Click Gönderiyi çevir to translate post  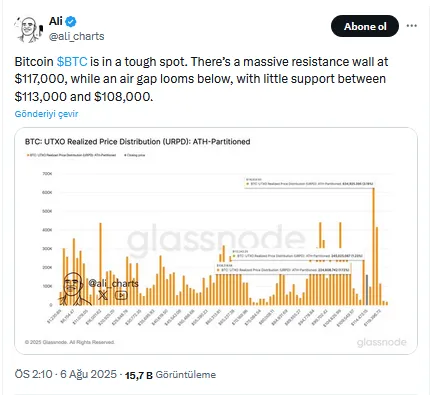46,114
